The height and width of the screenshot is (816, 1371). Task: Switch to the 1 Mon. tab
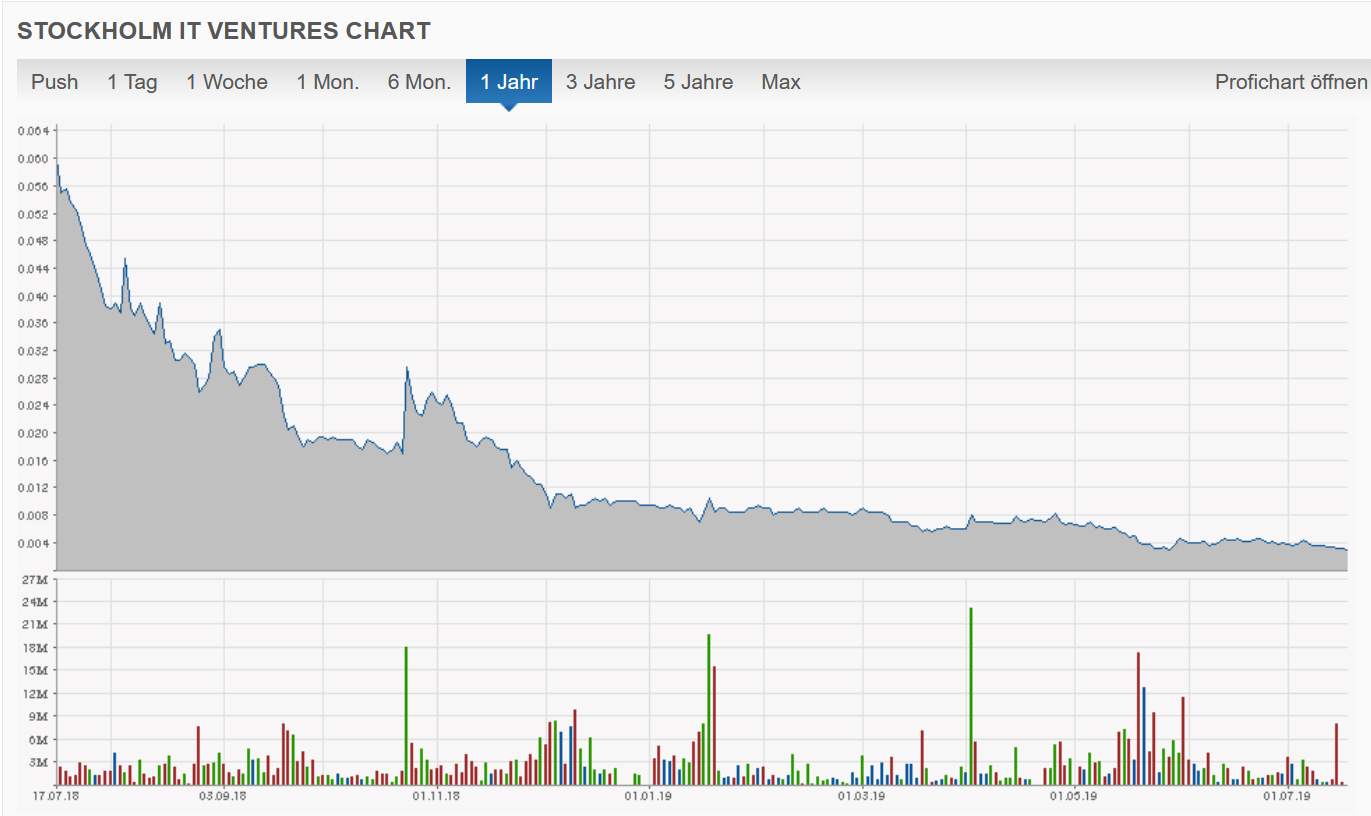pos(328,82)
